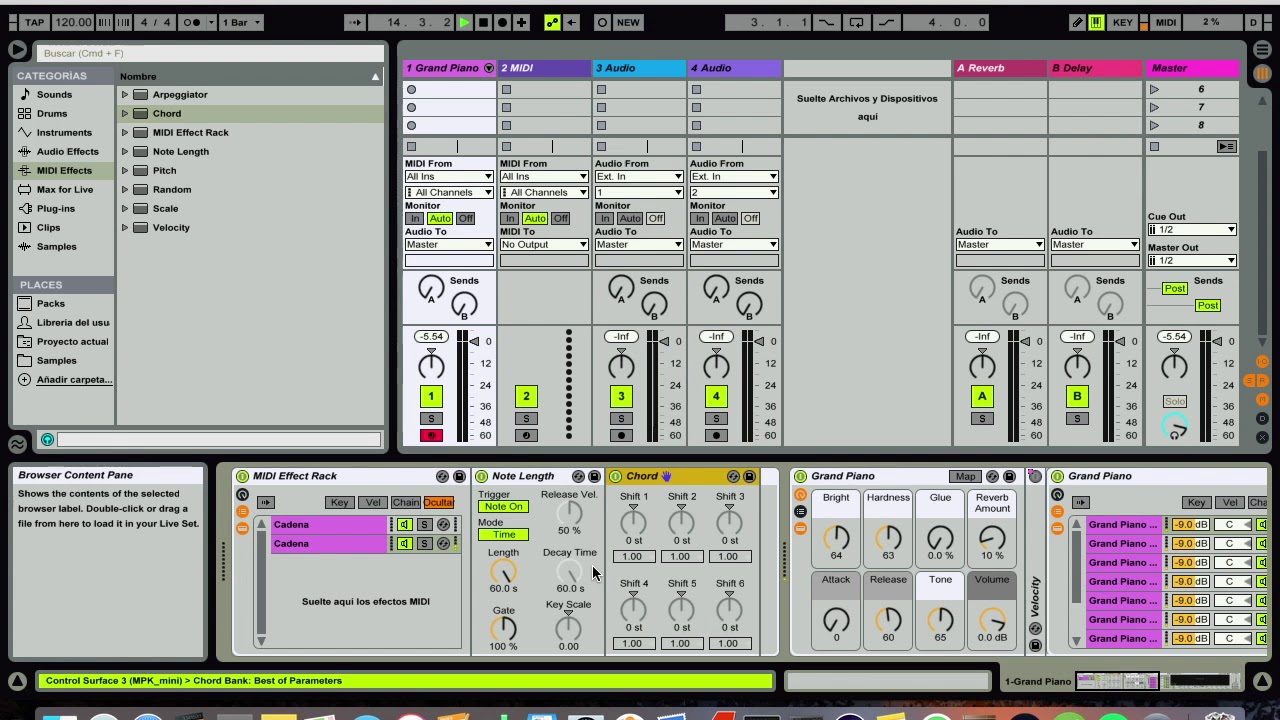Open the 1 Bar quantization dropdown
The height and width of the screenshot is (720, 1280).
click(x=241, y=22)
